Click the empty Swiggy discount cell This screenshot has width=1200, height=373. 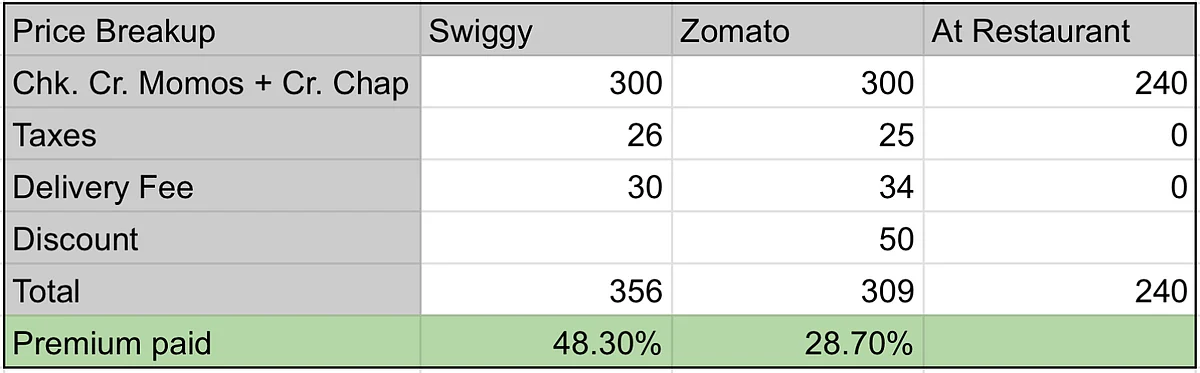[546, 239]
